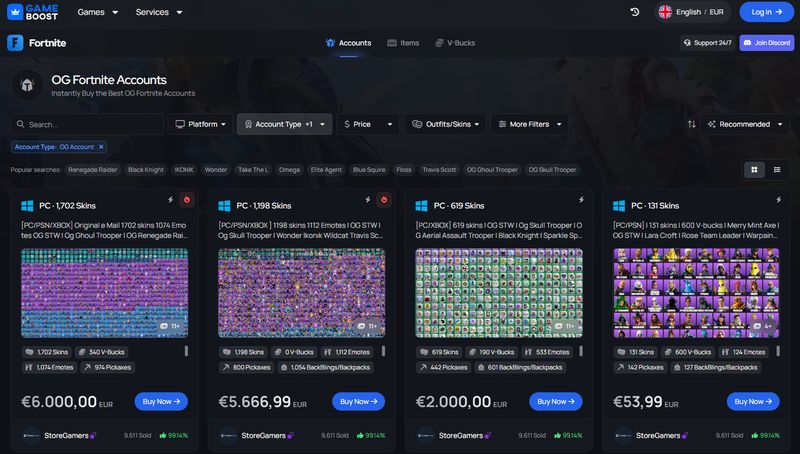Select the IKONIK popular search
The image size is (800, 454).
tap(184, 169)
